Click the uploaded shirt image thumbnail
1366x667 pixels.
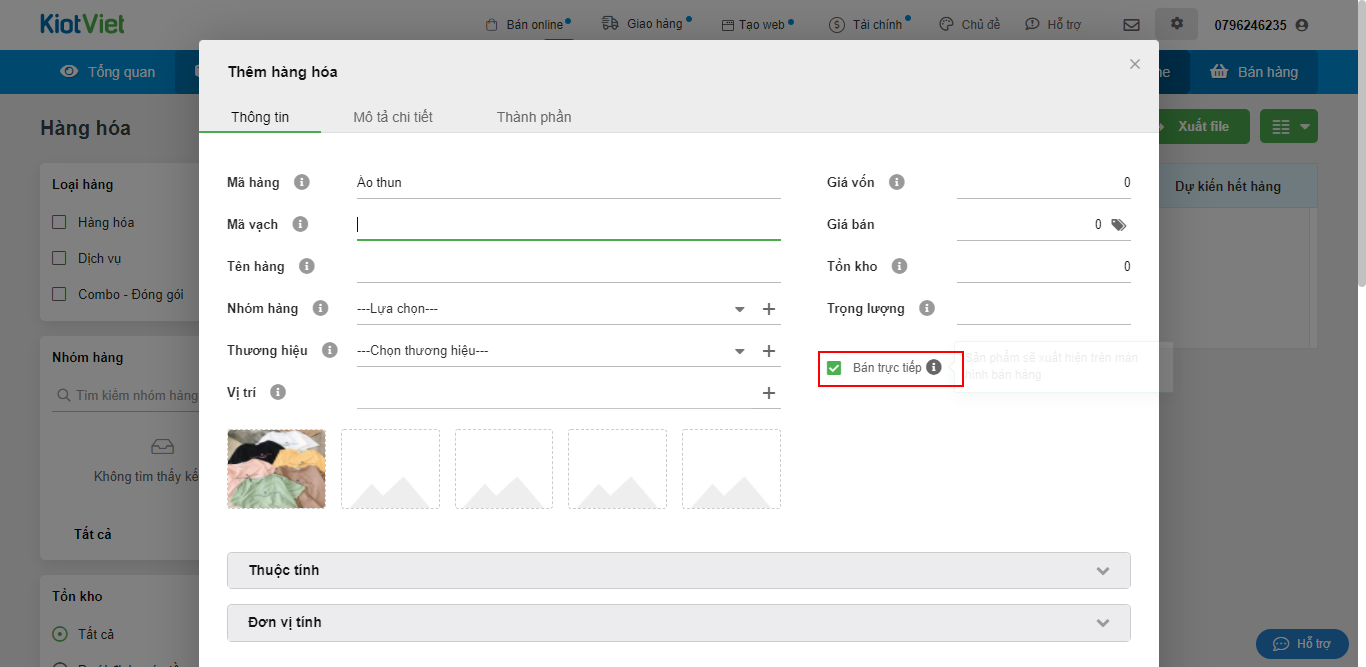click(277, 469)
